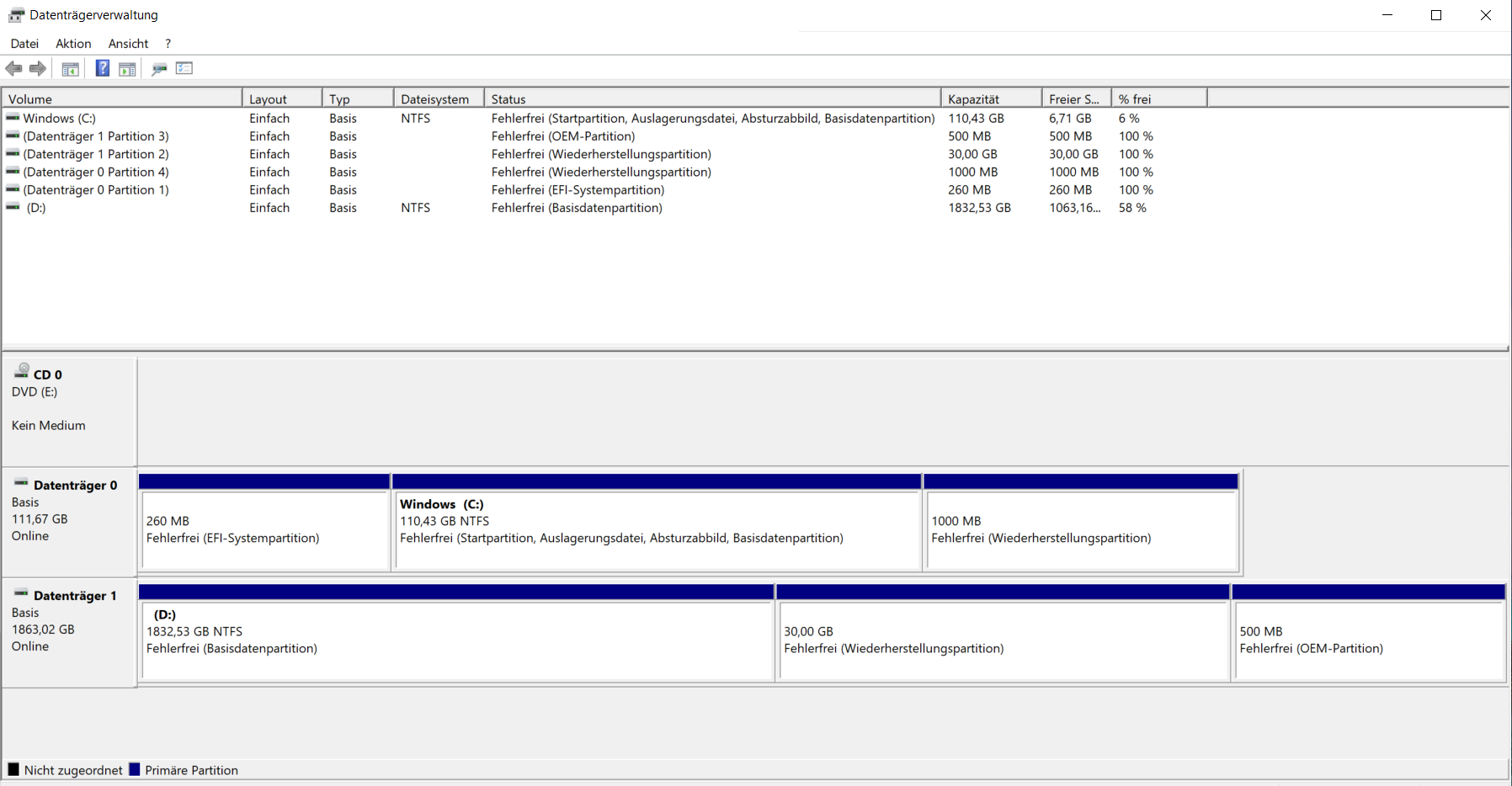Open the Datei menu
1512x786 pixels.
(24, 44)
